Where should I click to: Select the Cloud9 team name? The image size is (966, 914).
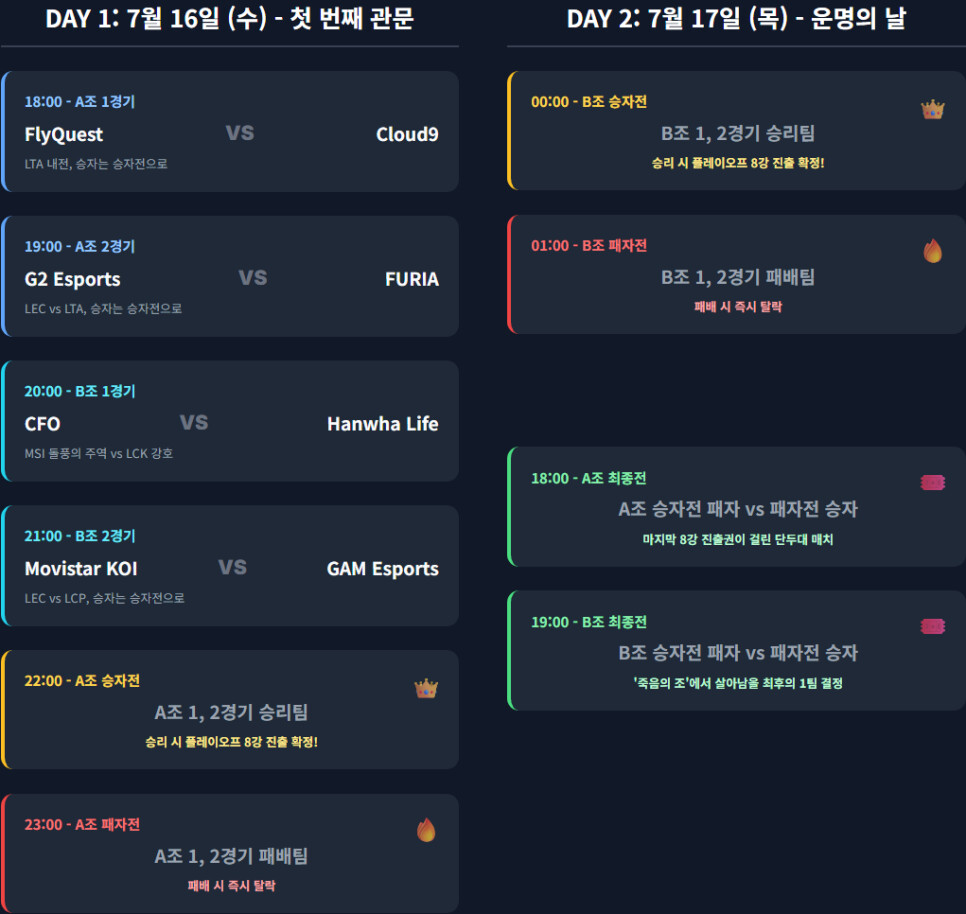(x=407, y=134)
